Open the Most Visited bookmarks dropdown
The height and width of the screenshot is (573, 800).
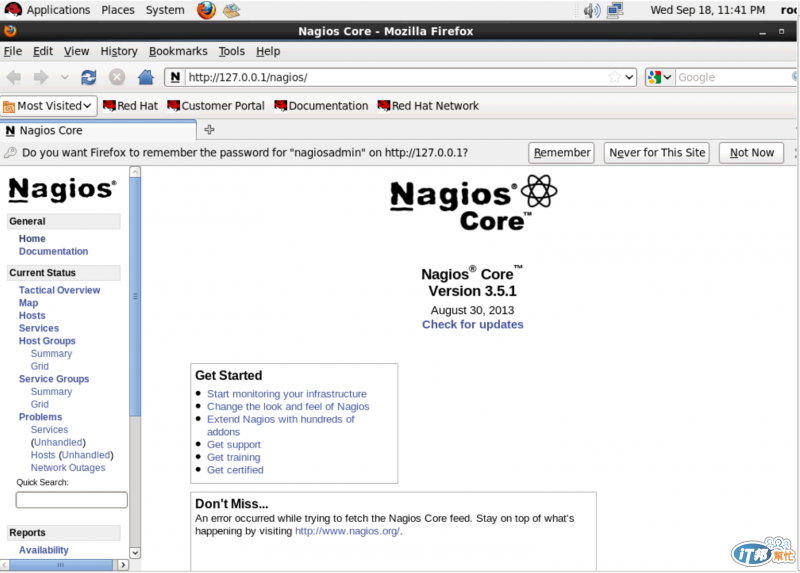pyautogui.click(x=49, y=106)
